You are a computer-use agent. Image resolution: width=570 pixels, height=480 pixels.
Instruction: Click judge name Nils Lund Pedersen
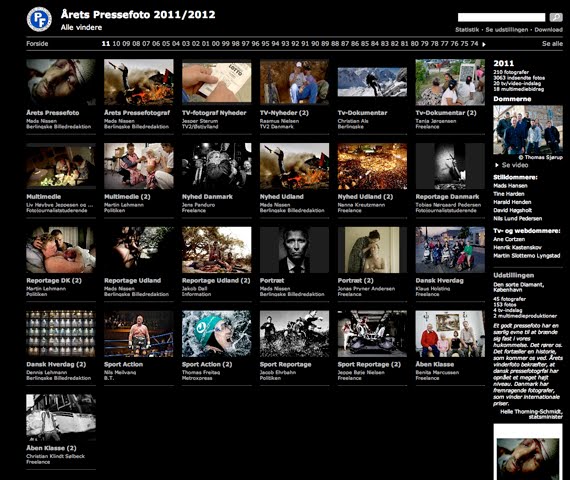click(x=517, y=219)
